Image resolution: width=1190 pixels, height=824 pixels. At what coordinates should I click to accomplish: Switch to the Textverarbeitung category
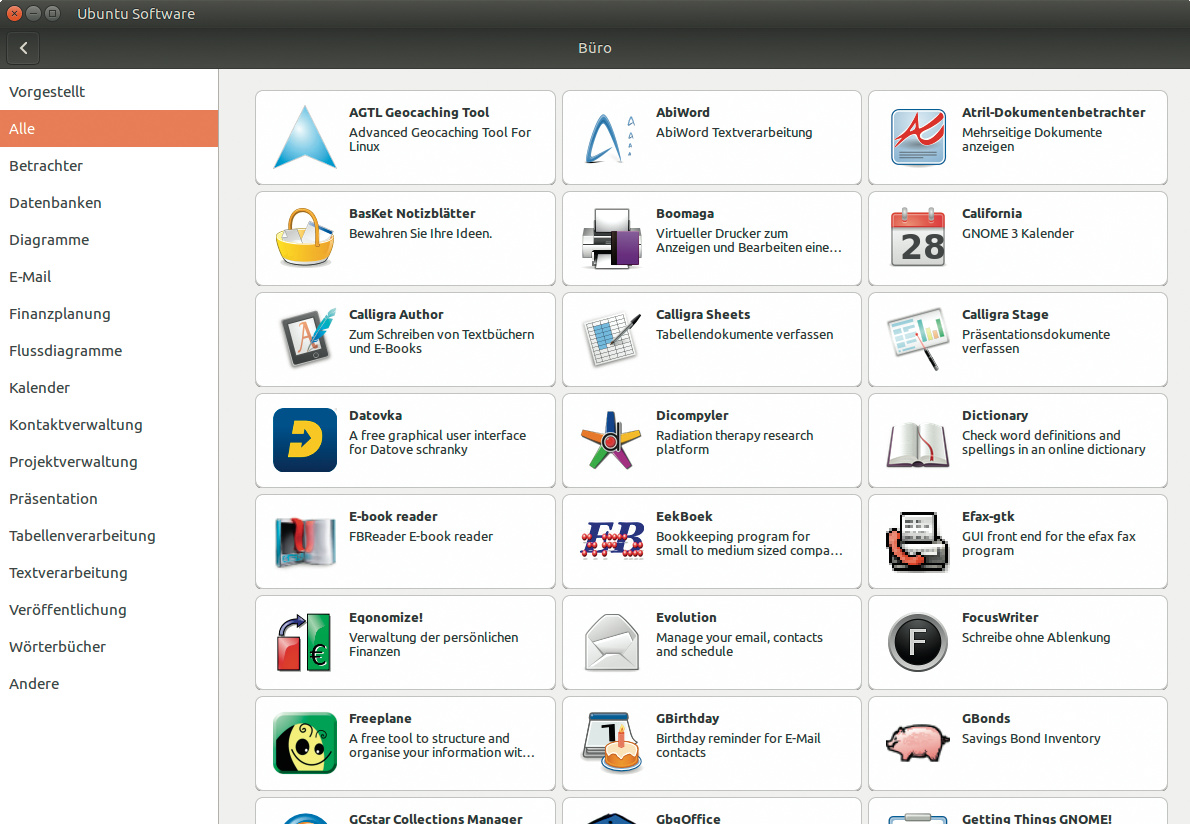tap(68, 573)
